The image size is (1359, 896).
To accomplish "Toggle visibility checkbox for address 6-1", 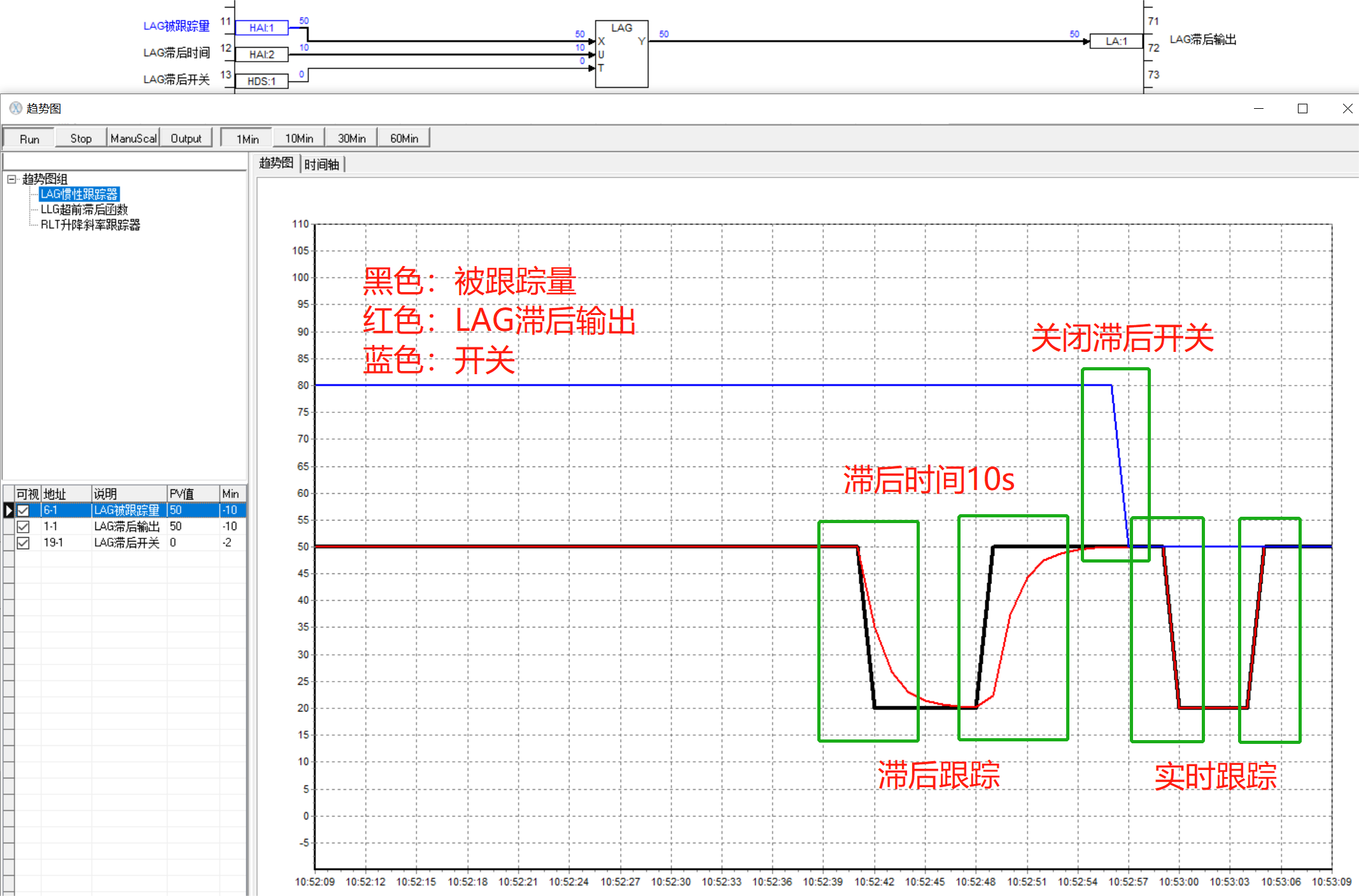I will click(24, 510).
